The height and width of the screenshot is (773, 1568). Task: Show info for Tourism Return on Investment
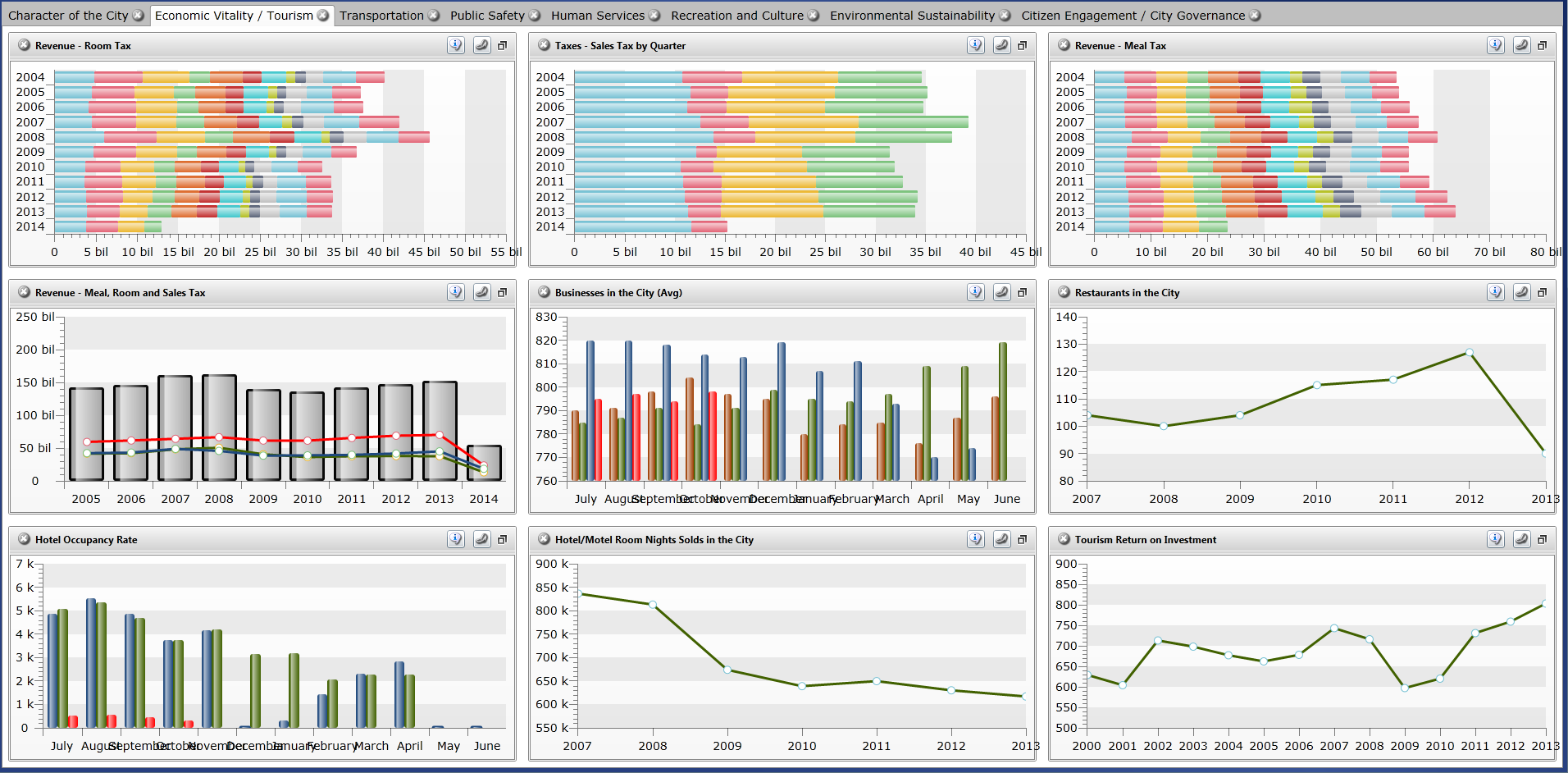[x=1496, y=540]
